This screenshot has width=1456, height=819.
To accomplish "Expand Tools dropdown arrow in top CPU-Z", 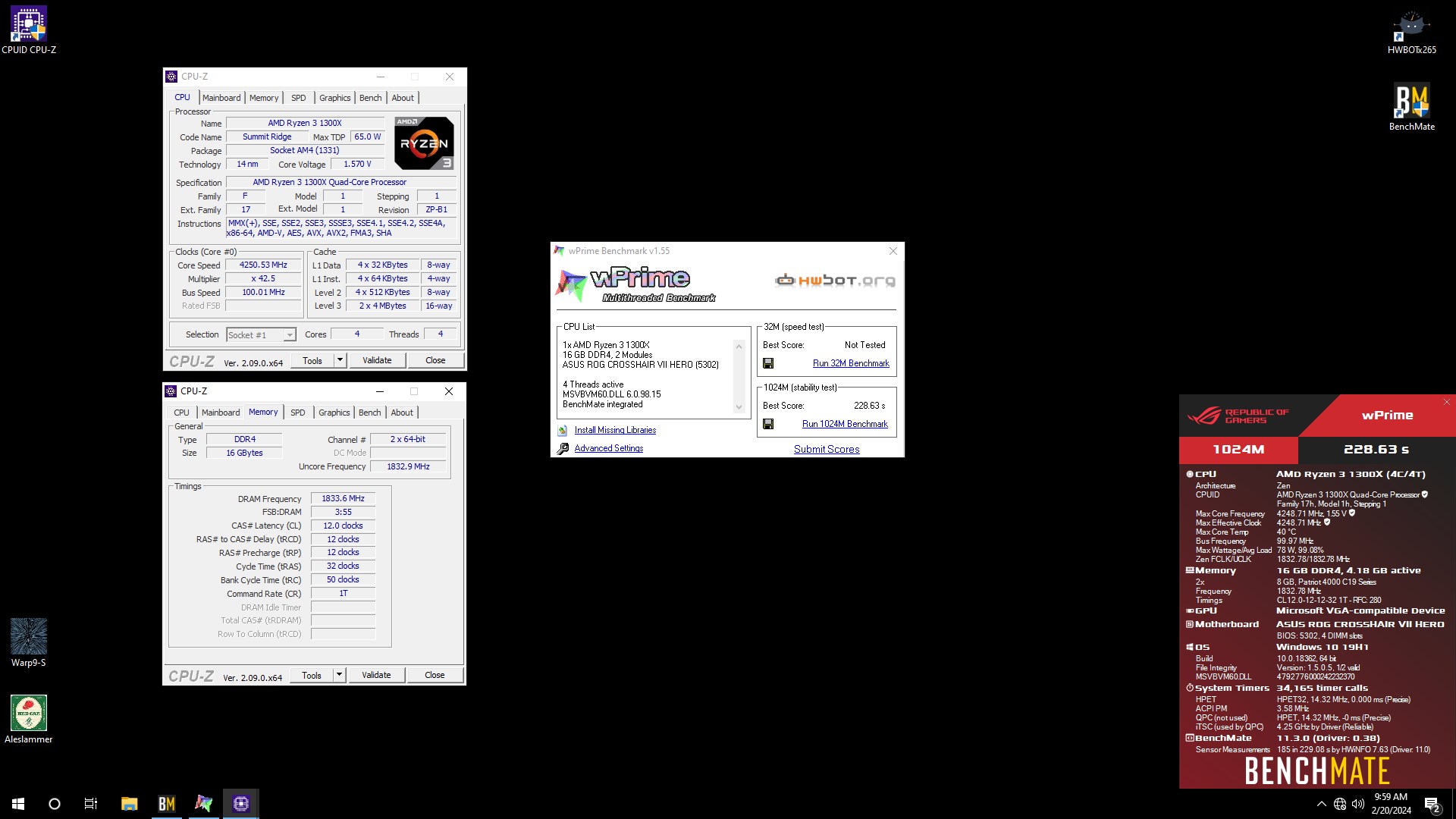I will coord(340,361).
